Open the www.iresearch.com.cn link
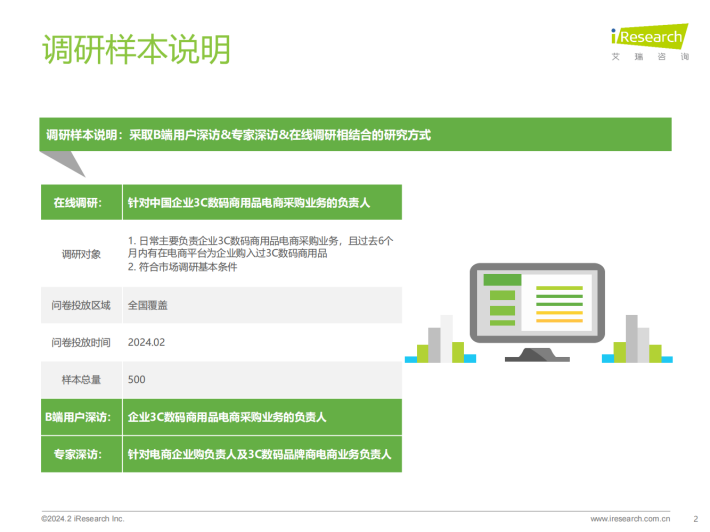Image resolution: width=710 pixels, height=532 pixels. [x=630, y=519]
